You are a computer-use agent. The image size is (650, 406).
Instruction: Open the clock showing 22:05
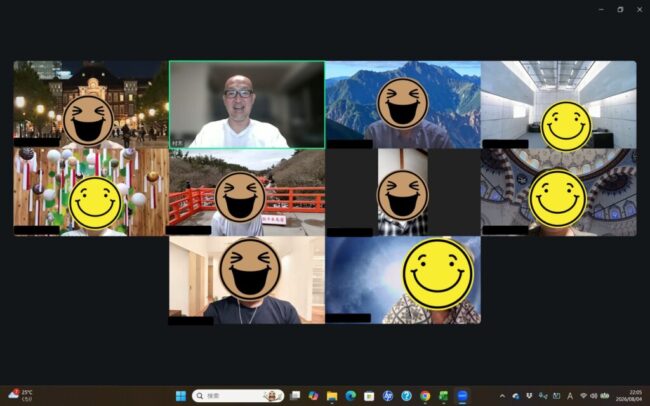click(x=631, y=396)
